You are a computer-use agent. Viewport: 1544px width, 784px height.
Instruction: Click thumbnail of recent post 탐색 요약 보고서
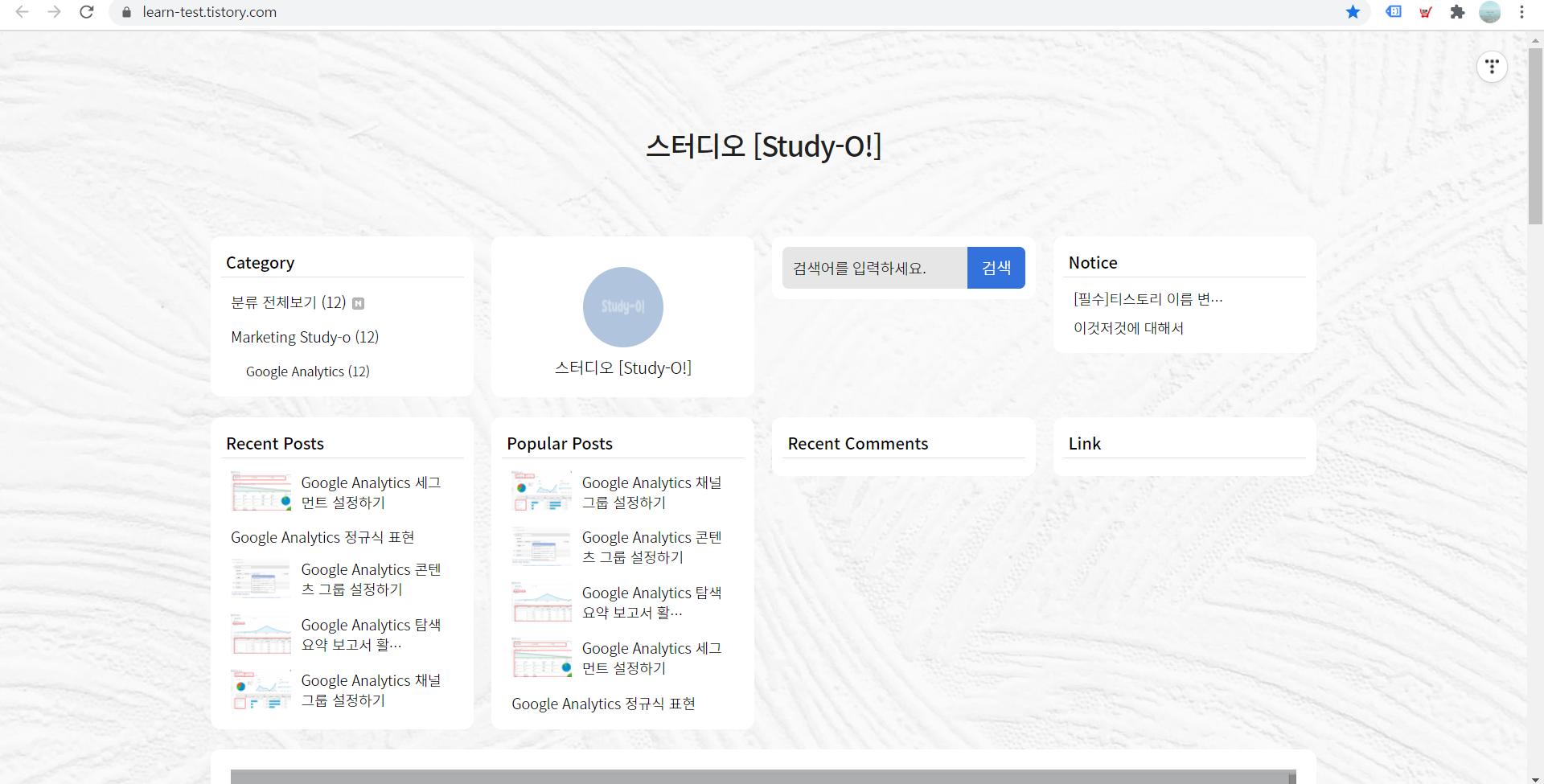(261, 634)
